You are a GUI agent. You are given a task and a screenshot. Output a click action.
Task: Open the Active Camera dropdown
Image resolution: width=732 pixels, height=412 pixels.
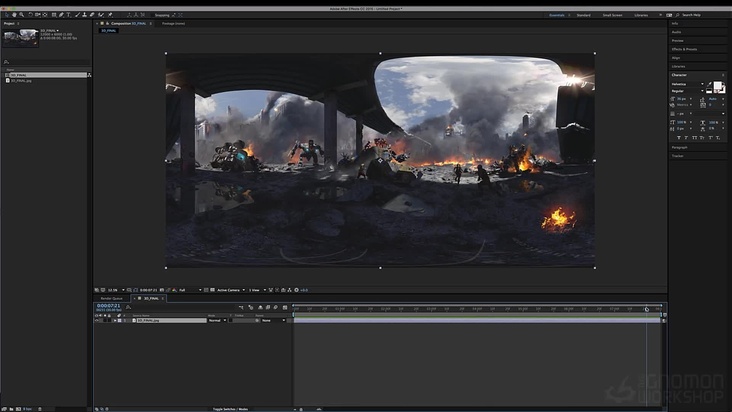(x=231, y=290)
